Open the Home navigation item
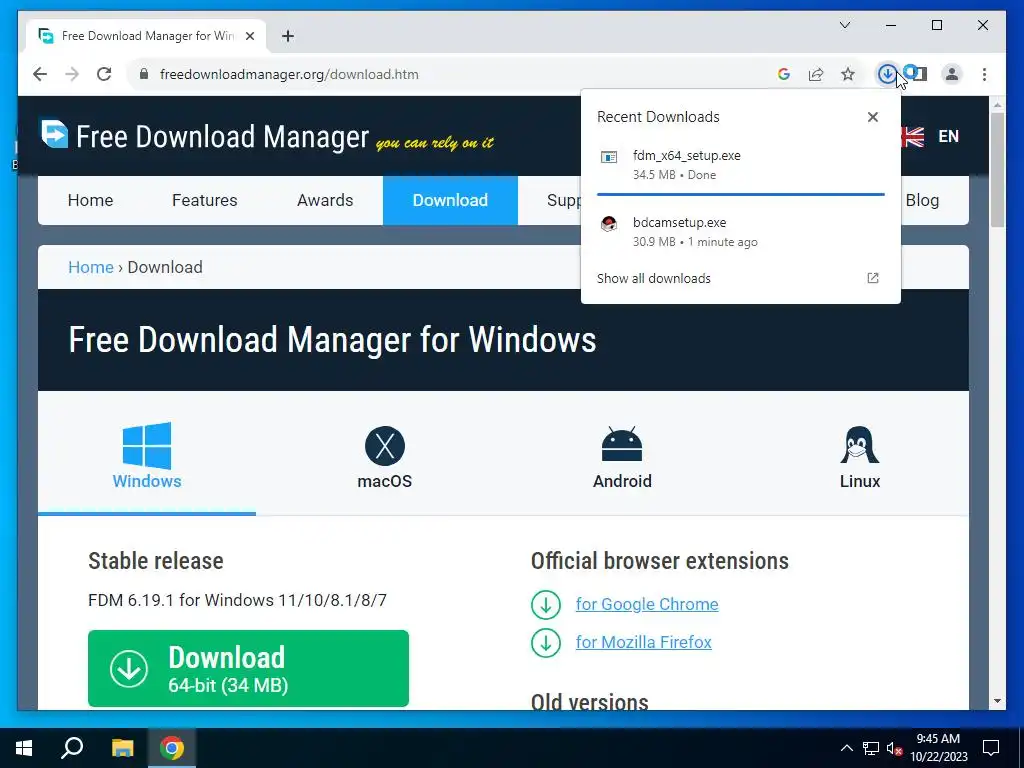This screenshot has width=1024, height=768. tap(90, 200)
